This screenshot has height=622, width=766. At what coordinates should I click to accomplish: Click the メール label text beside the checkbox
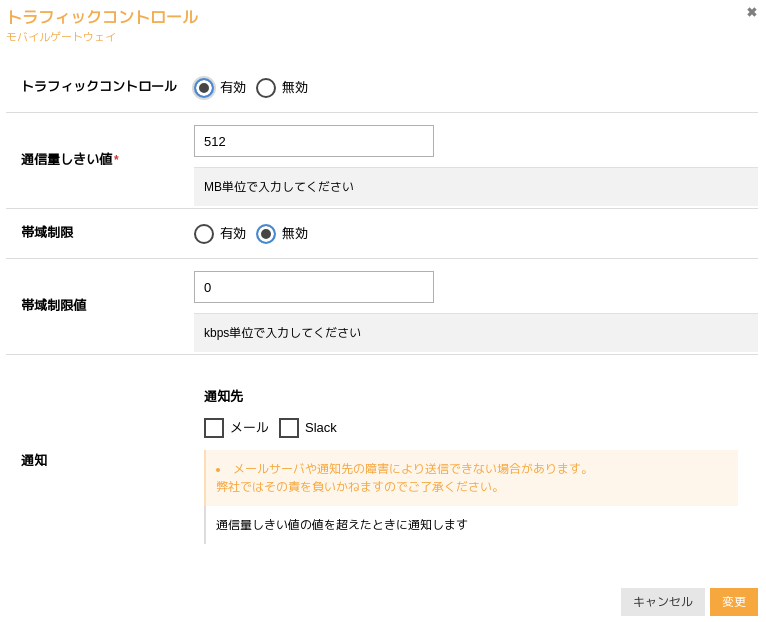(249, 428)
